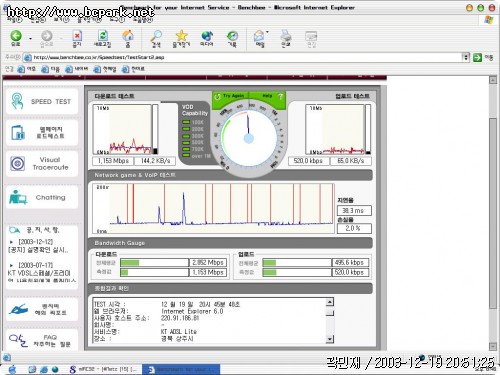Open the File menu
Viewport: 500px width, 375px height.
[14, 20]
